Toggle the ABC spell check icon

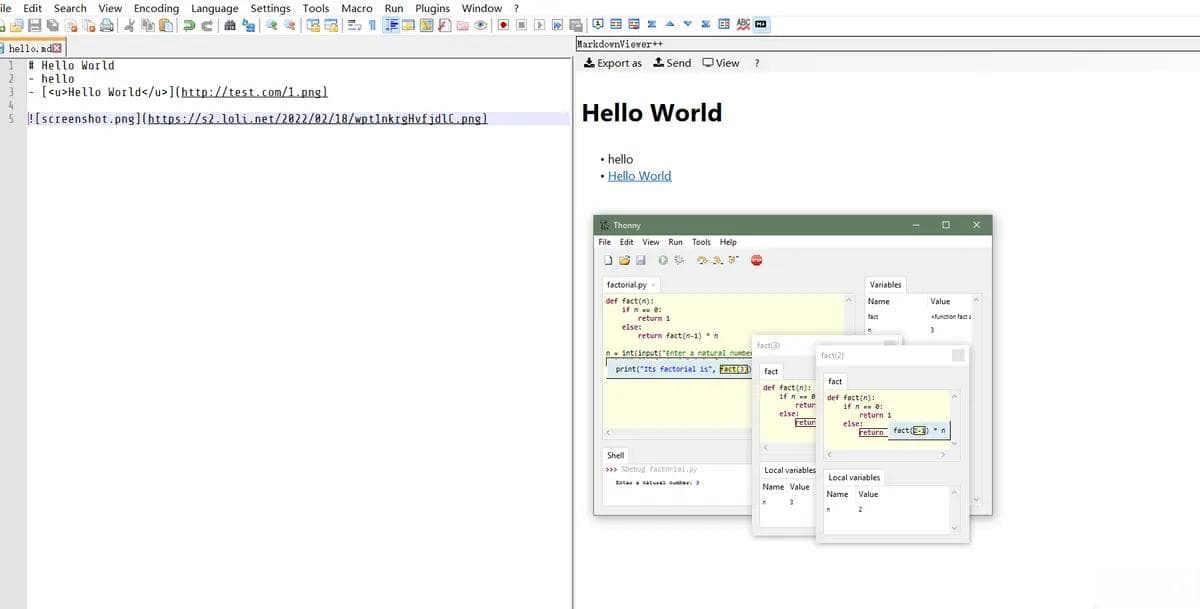pos(743,25)
